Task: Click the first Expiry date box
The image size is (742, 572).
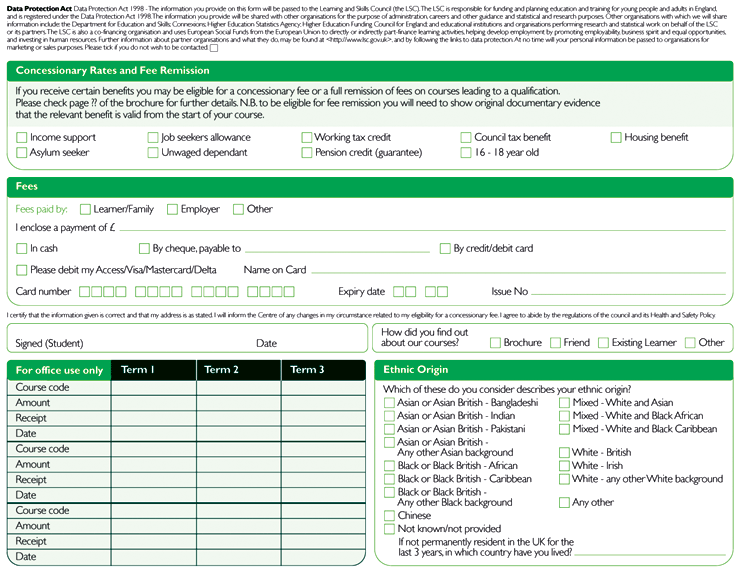Action: pos(399,291)
